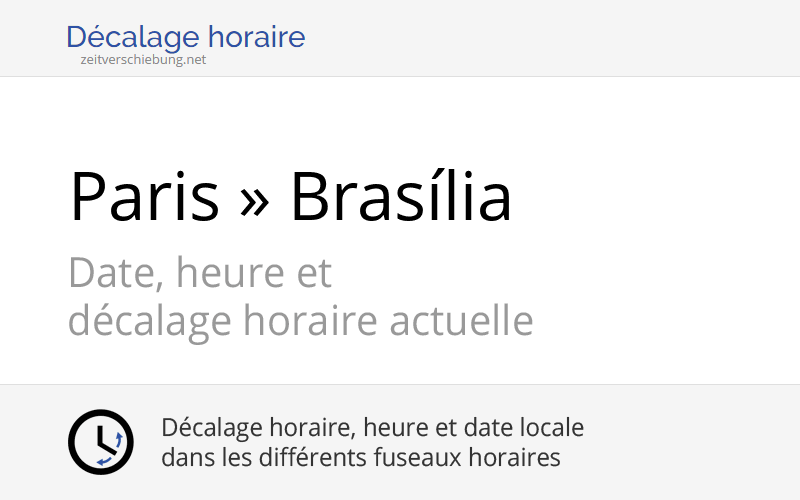Image resolution: width=800 pixels, height=500 pixels.
Task: Click the word 'et' ending the first subtitle line
Action: coord(314,272)
